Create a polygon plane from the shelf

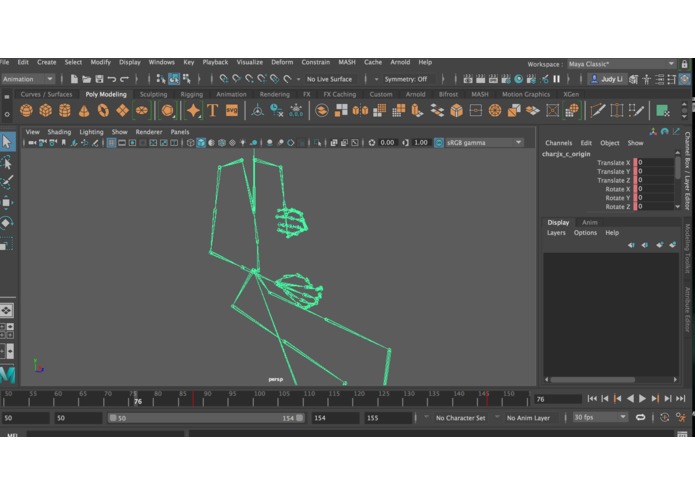click(122, 110)
